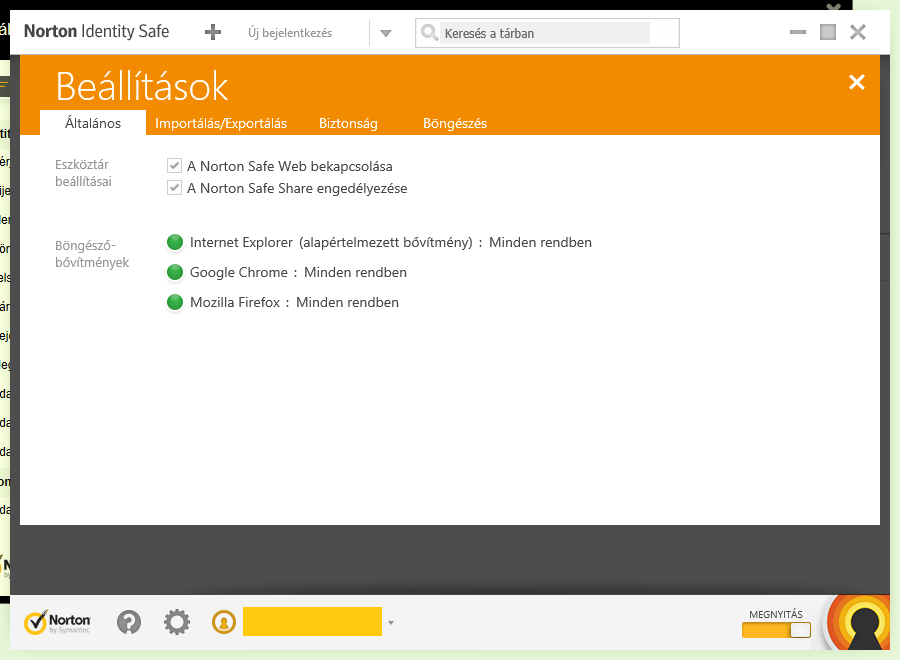Click the magnifier search icon

pyautogui.click(x=429, y=32)
